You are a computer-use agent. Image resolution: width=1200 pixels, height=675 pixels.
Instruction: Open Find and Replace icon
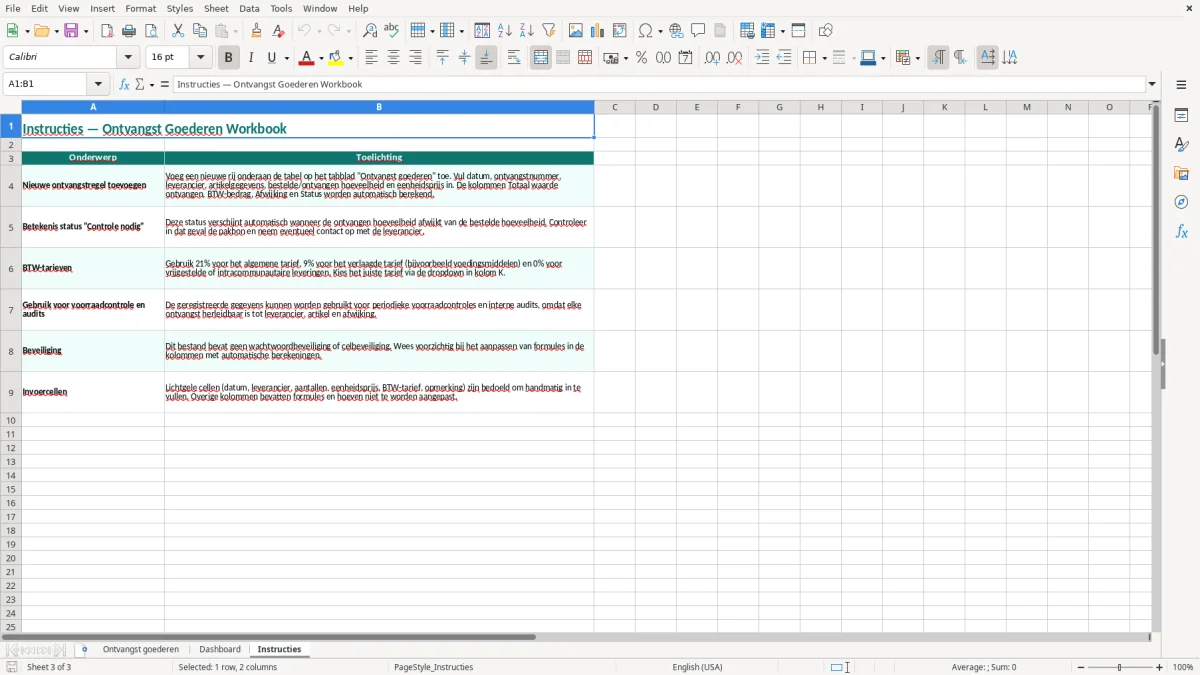(x=369, y=31)
